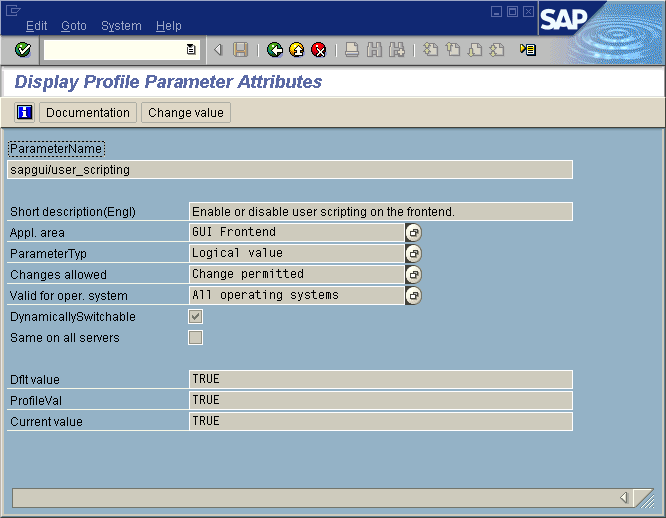
Task: Click the sapgui/user_scripting parameter name field
Action: tap(290, 170)
